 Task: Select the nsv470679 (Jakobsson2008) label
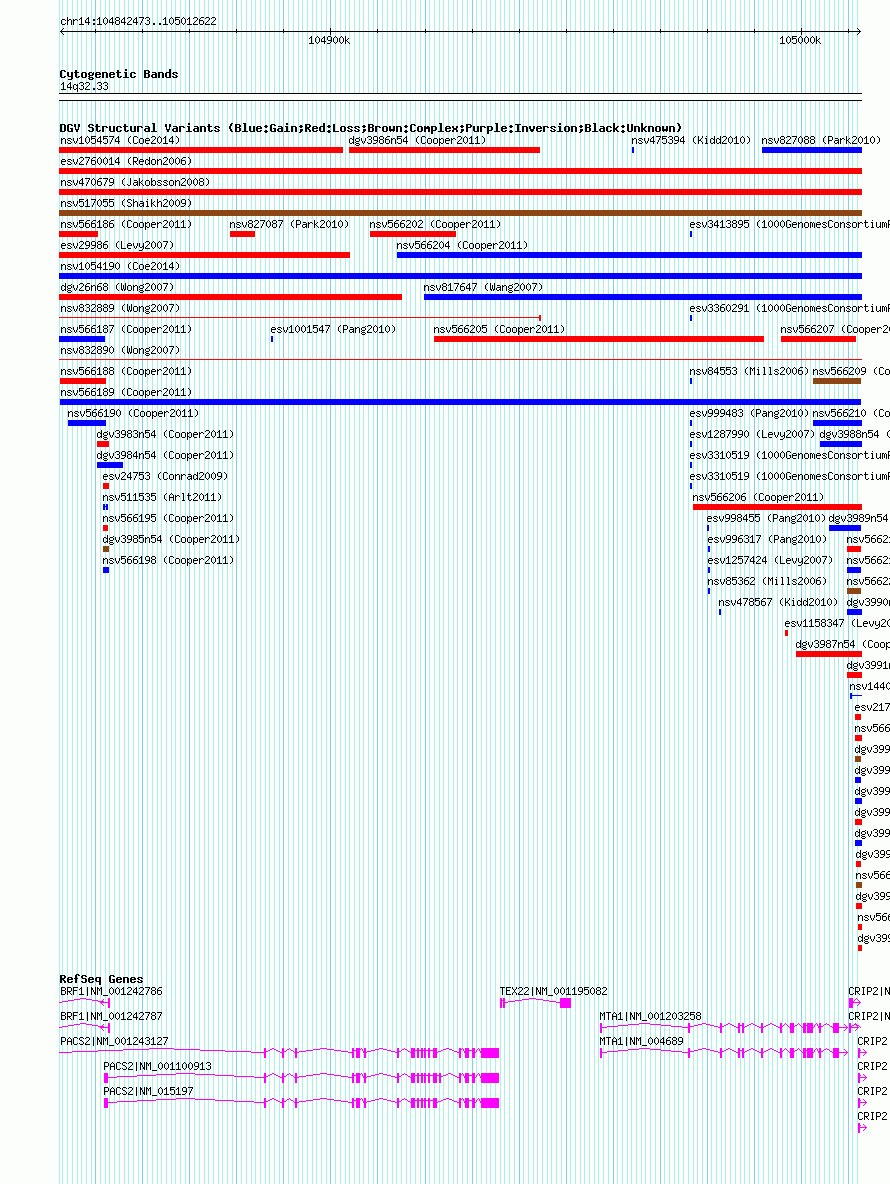tap(135, 183)
